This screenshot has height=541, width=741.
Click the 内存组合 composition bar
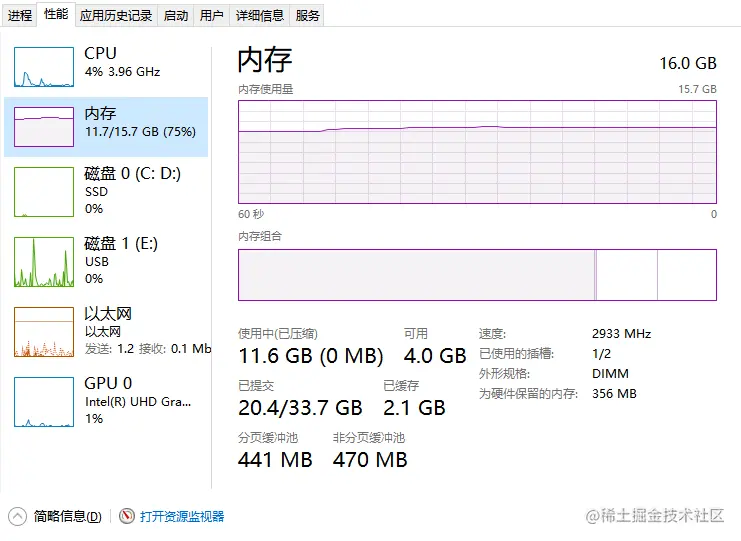pyautogui.click(x=477, y=275)
